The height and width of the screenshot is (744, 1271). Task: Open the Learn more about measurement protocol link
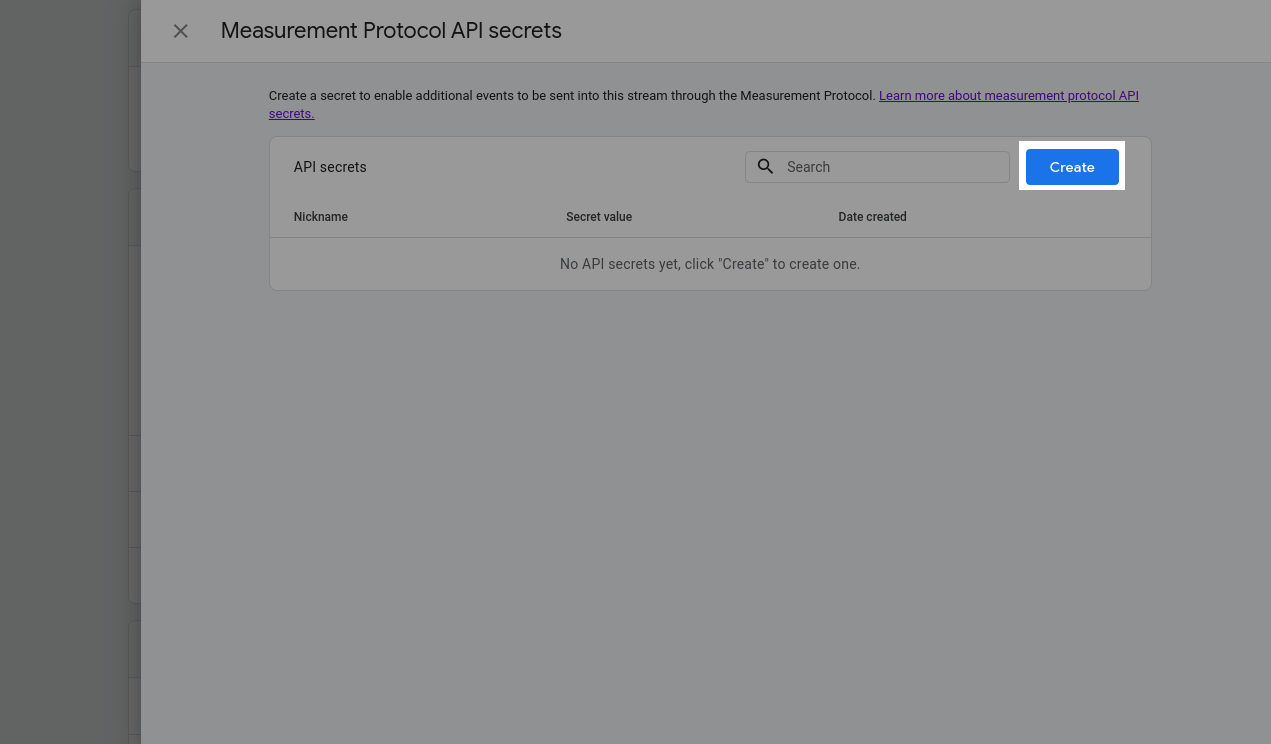[x=1008, y=96]
